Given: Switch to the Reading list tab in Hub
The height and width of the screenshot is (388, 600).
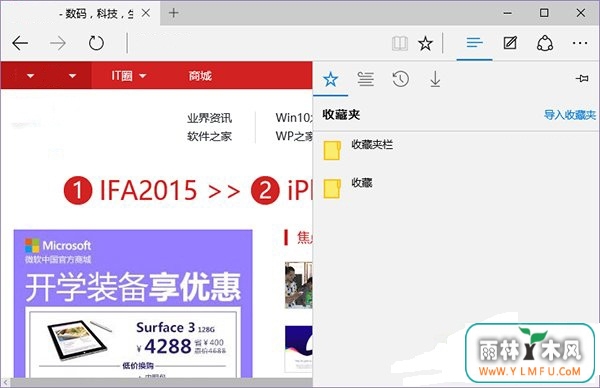Looking at the screenshot, I should pyautogui.click(x=365, y=79).
